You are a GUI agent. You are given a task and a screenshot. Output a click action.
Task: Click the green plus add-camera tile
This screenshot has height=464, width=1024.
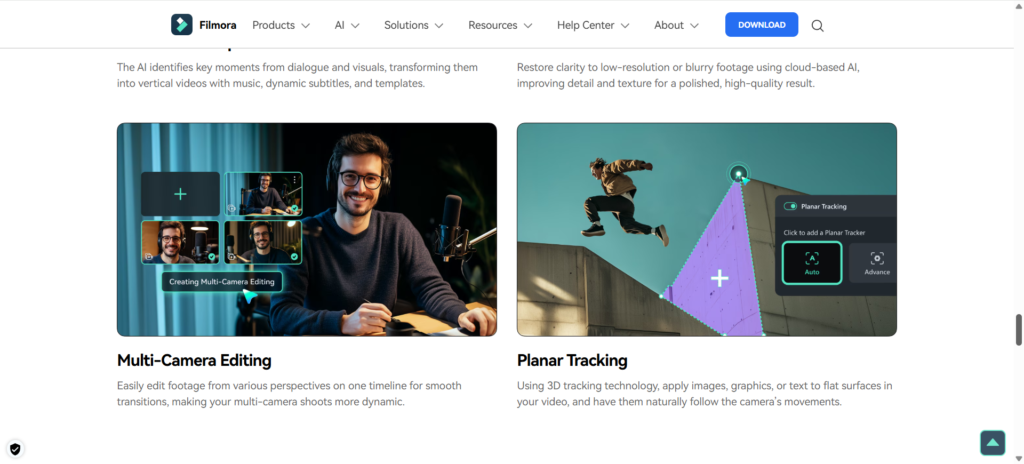pos(180,194)
